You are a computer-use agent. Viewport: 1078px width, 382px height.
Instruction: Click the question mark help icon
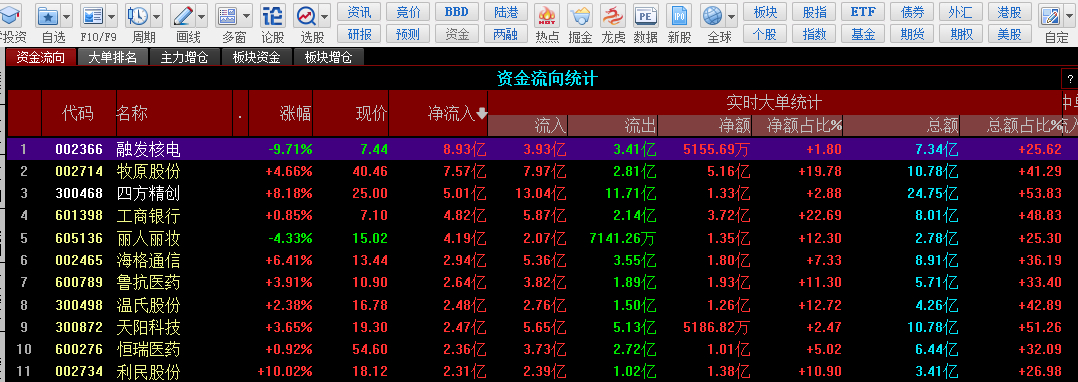click(x=1070, y=79)
